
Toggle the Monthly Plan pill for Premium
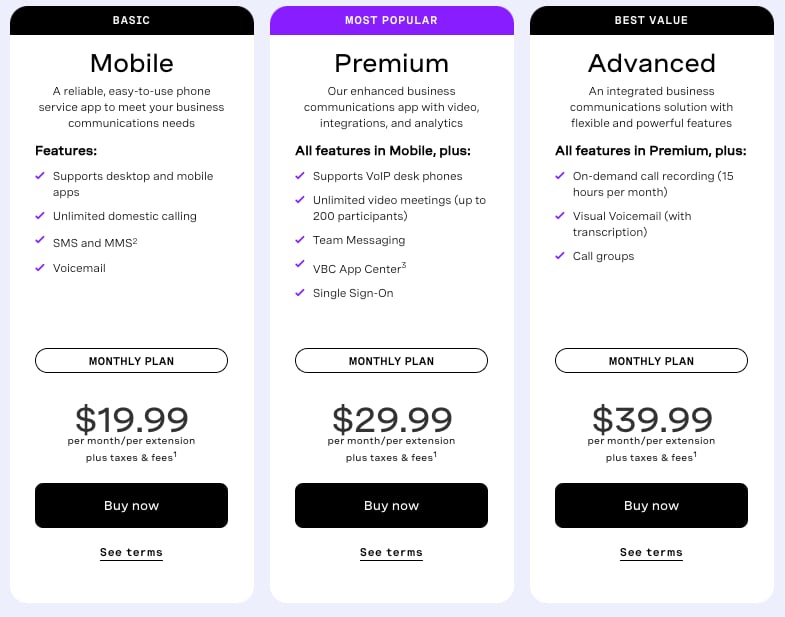point(391,361)
